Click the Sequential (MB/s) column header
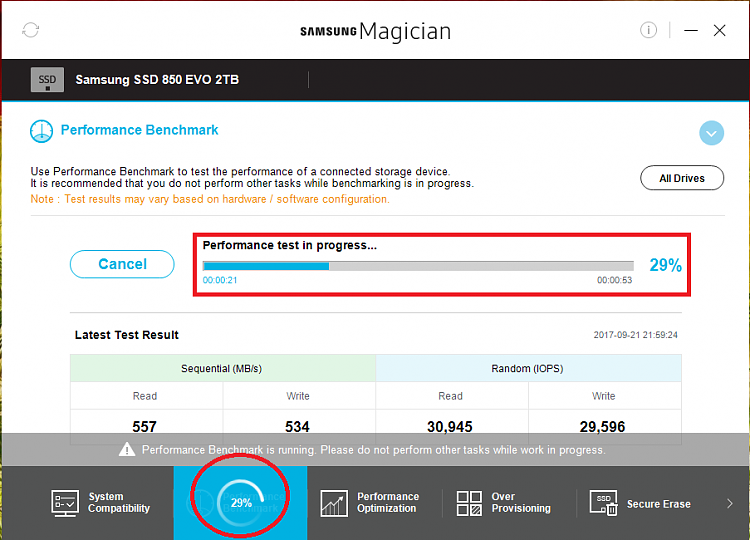 point(222,368)
